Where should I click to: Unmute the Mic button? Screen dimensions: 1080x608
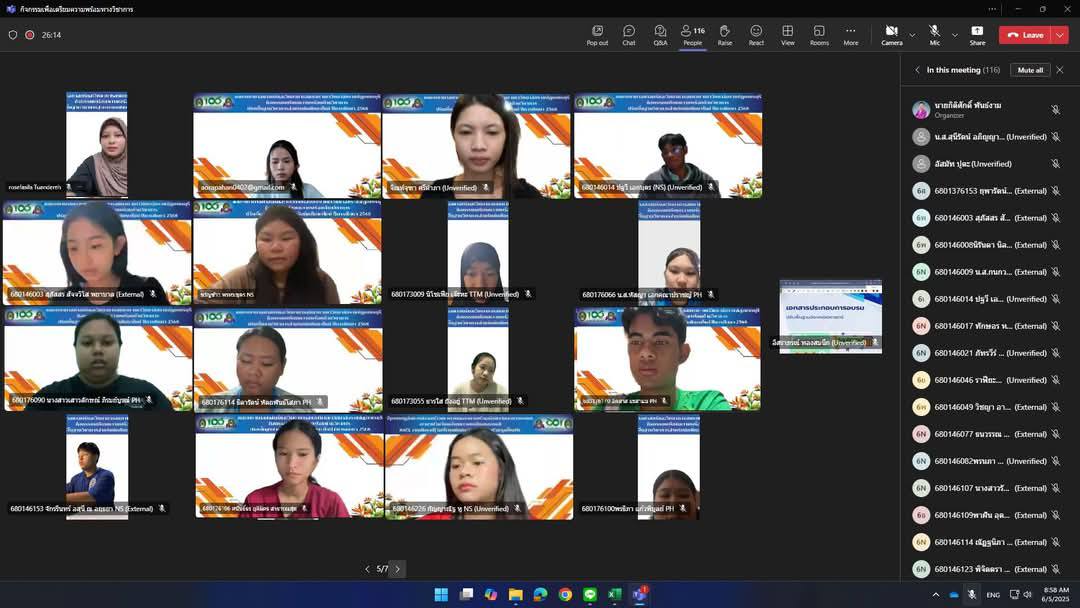coord(934,35)
